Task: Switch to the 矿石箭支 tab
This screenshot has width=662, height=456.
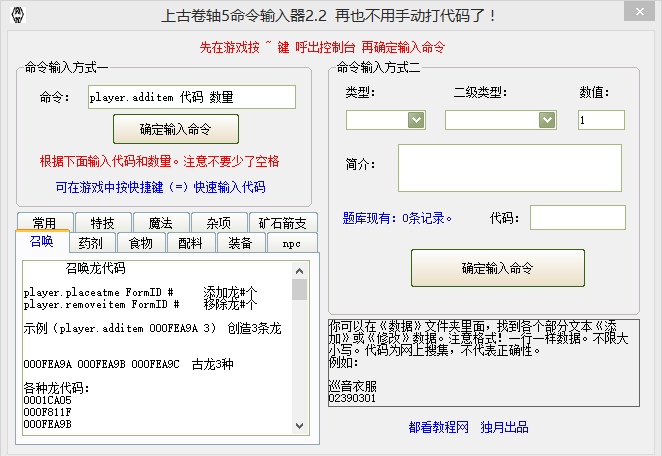Action: click(282, 222)
